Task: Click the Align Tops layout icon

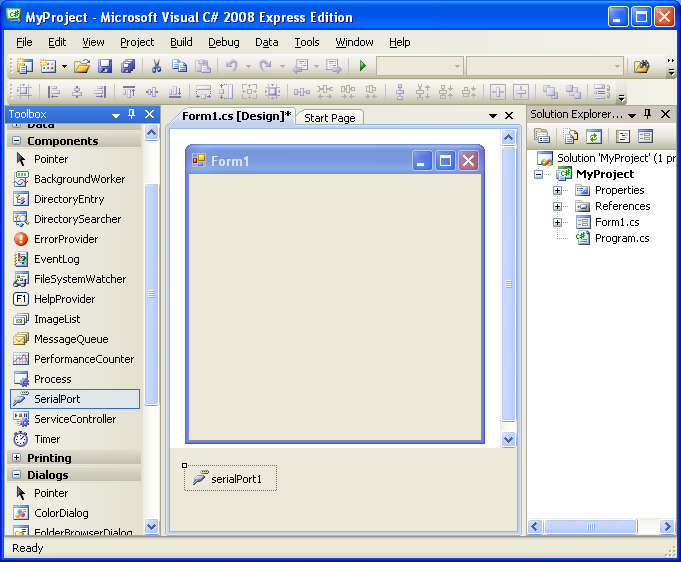Action: pyautogui.click(x=129, y=92)
